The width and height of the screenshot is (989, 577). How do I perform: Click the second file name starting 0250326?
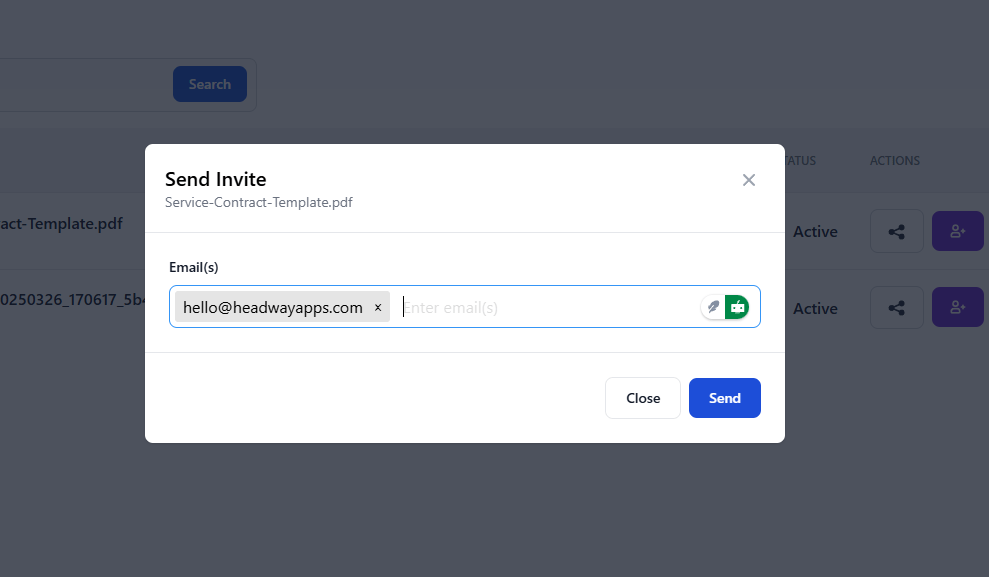(72, 299)
